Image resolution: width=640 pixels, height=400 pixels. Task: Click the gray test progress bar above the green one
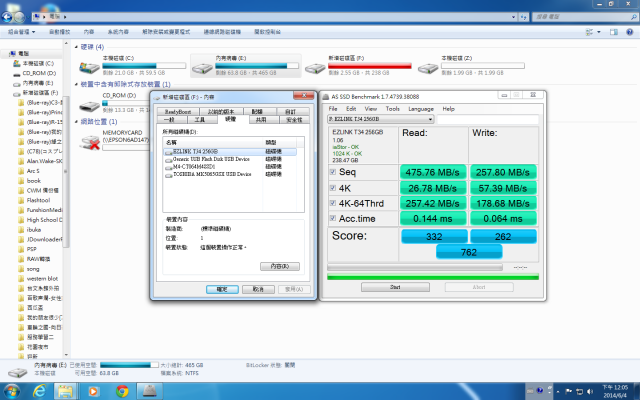(x=415, y=267)
